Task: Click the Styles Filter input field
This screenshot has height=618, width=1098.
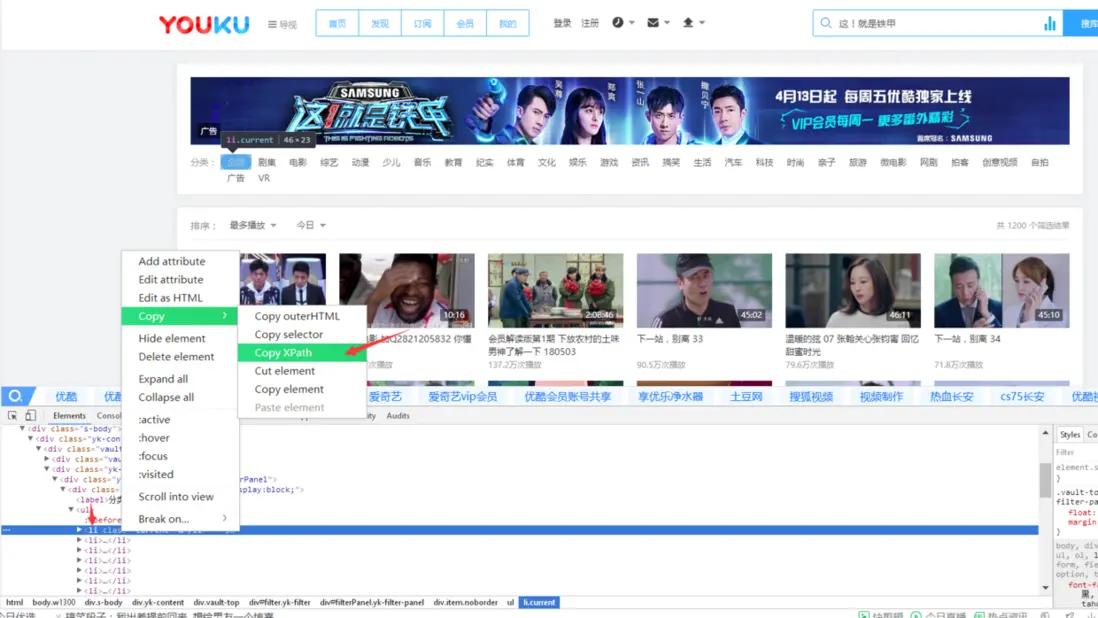Action: click(1076, 452)
